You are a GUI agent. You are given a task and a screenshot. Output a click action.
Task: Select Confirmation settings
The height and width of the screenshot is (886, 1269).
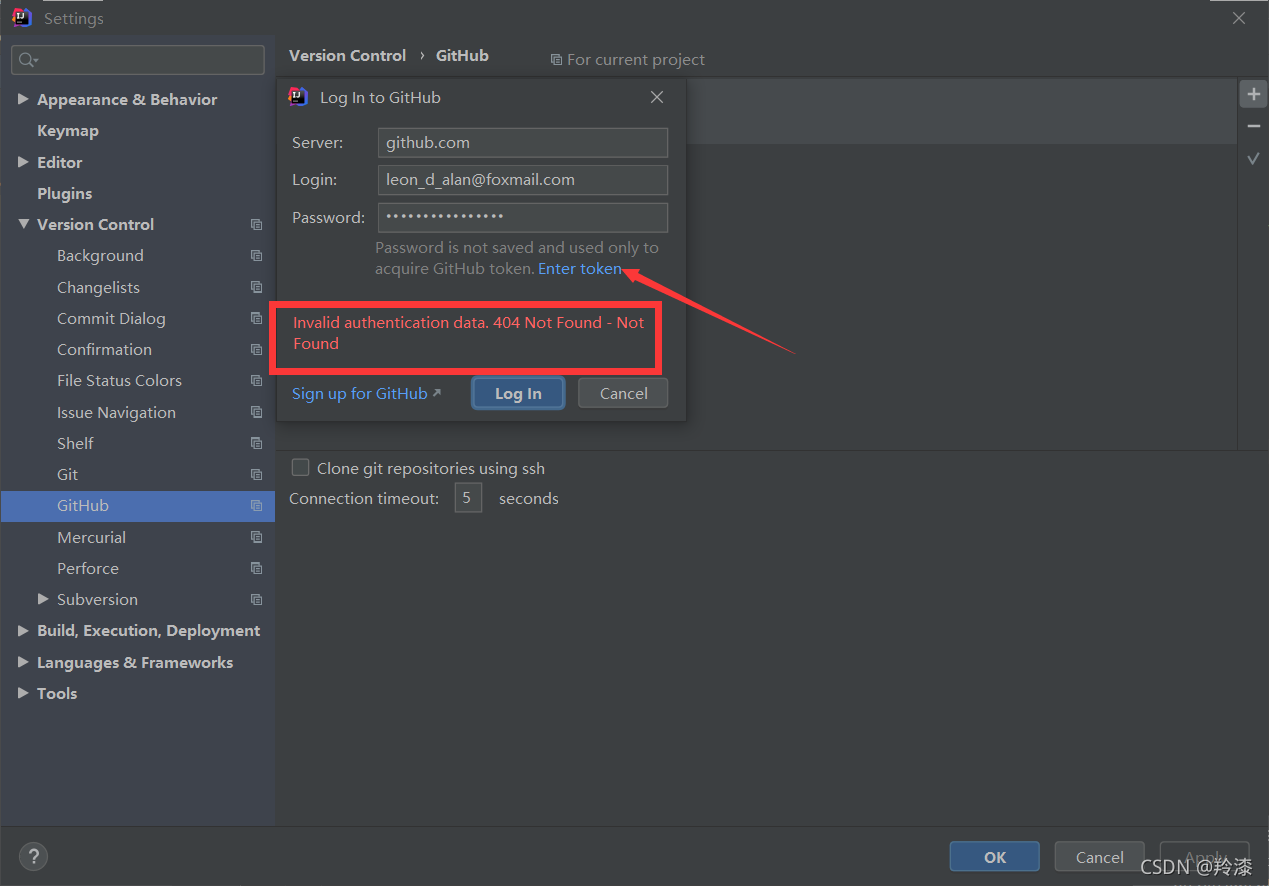click(x=104, y=350)
